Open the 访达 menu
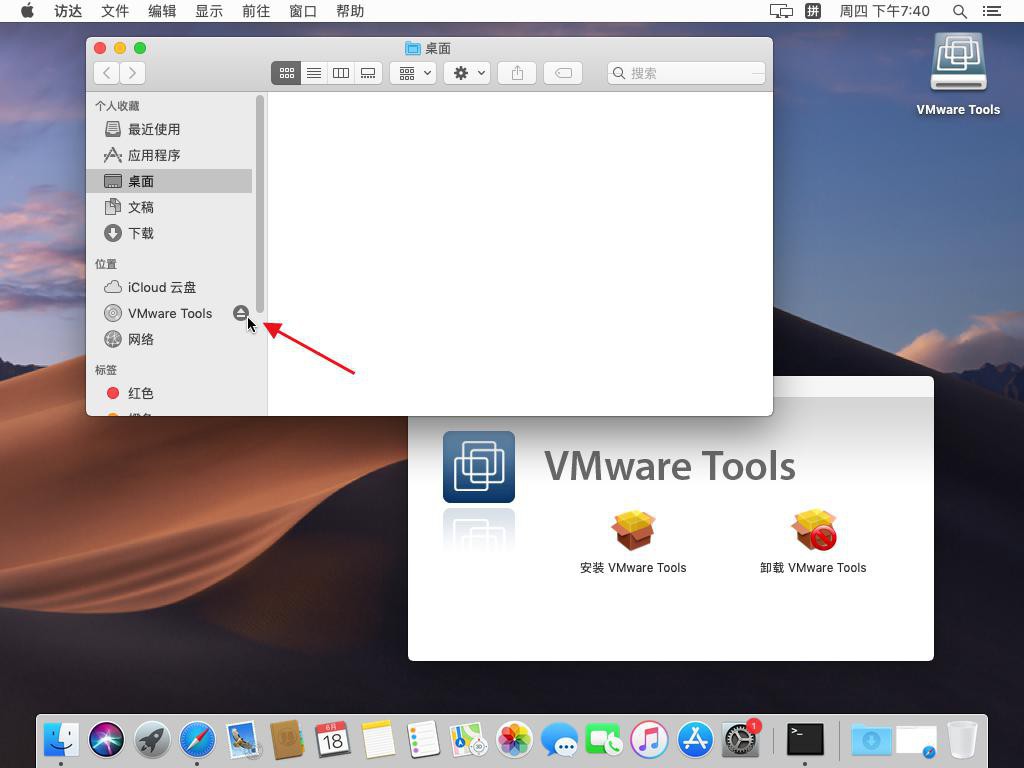1024x768 pixels. pyautogui.click(x=68, y=11)
